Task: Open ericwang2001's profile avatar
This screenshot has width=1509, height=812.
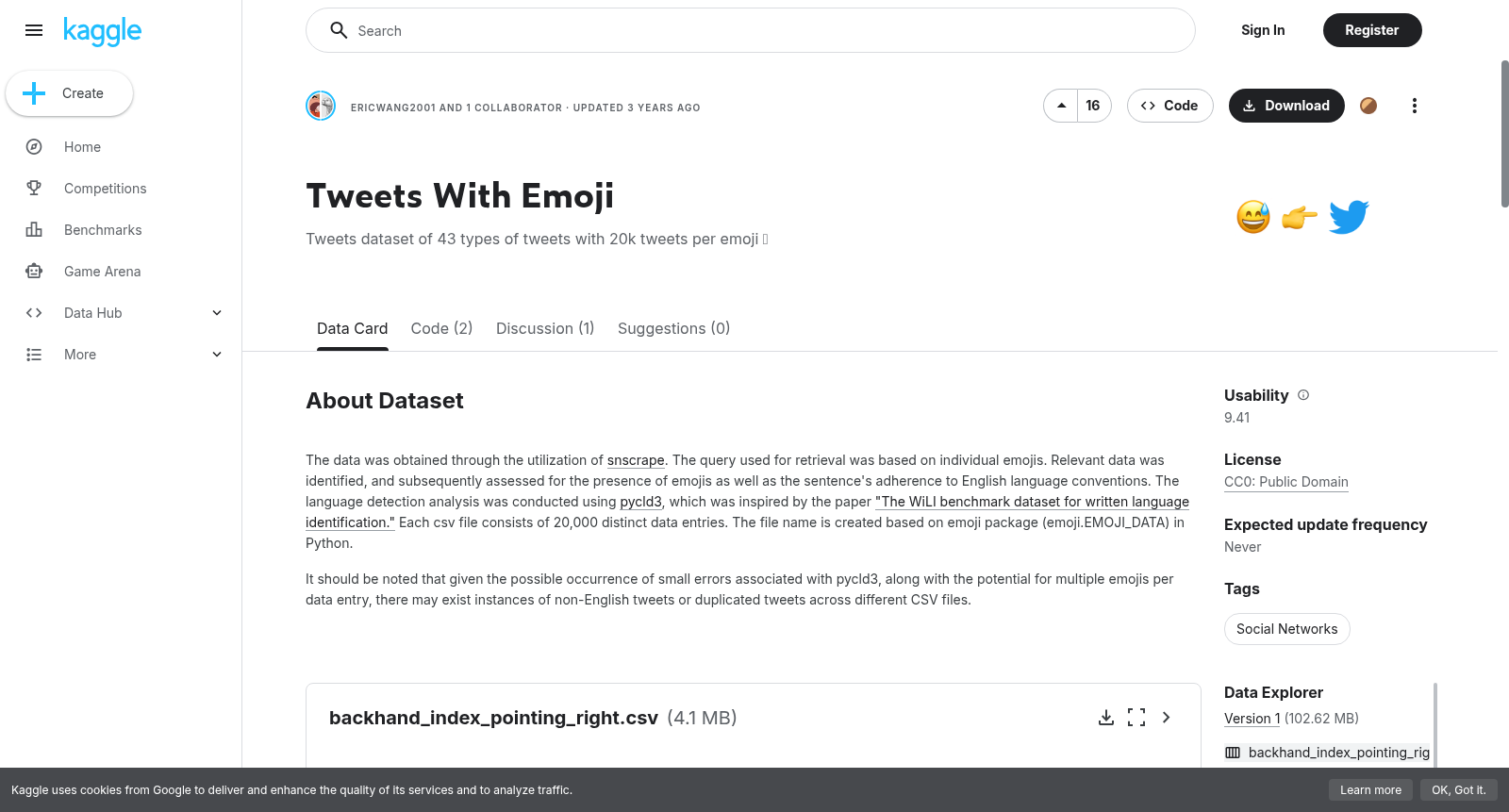Action: [321, 106]
